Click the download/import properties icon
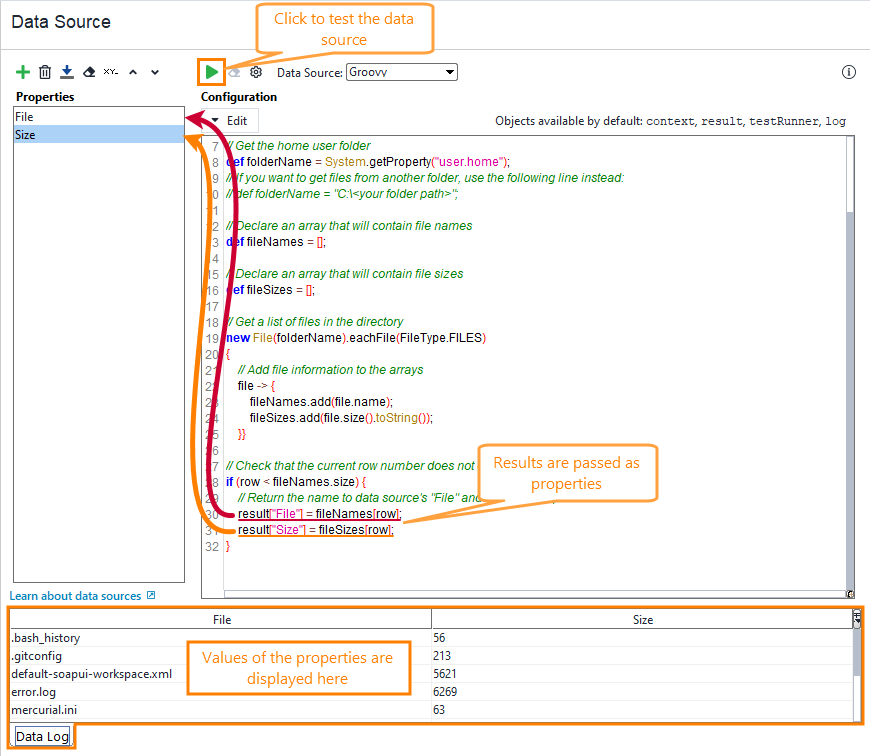Viewport: 870px width, 756px height. pyautogui.click(x=67, y=72)
